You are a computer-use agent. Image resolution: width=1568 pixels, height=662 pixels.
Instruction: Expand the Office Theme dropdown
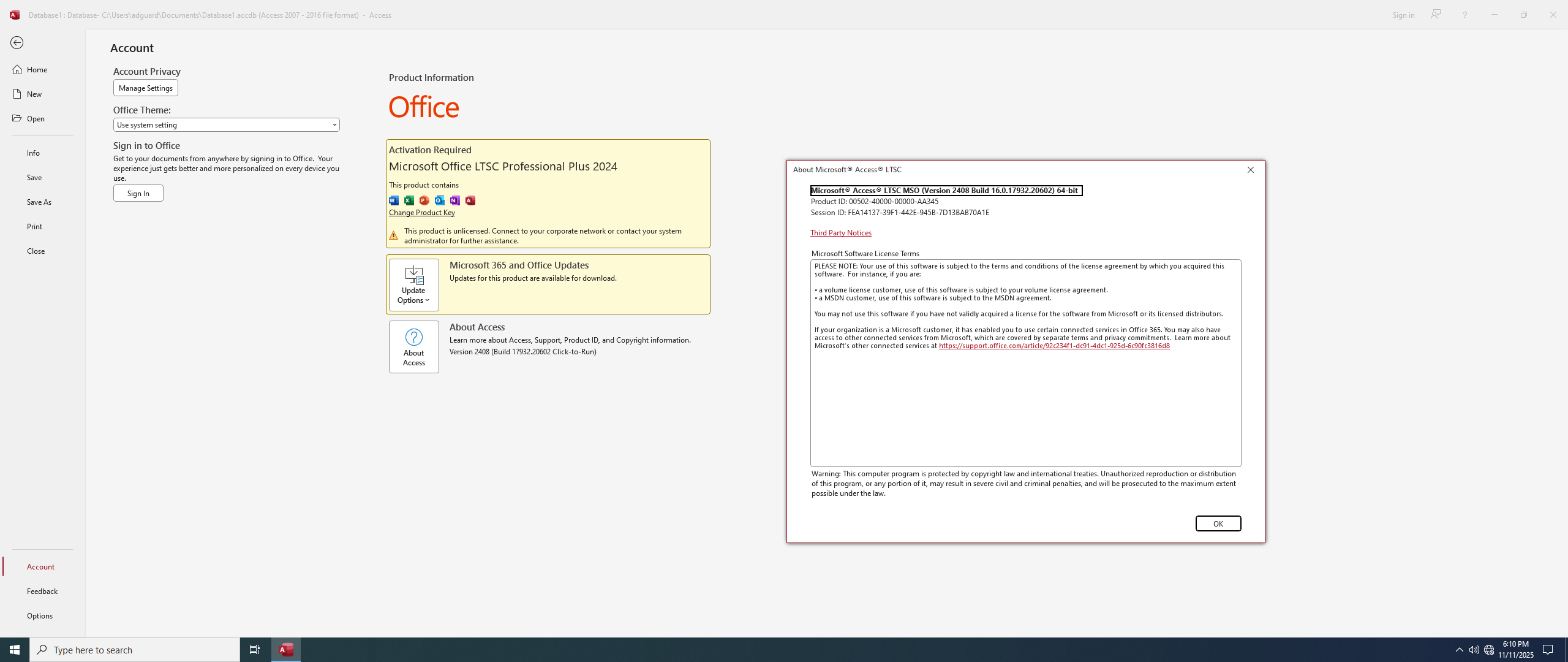click(x=226, y=125)
